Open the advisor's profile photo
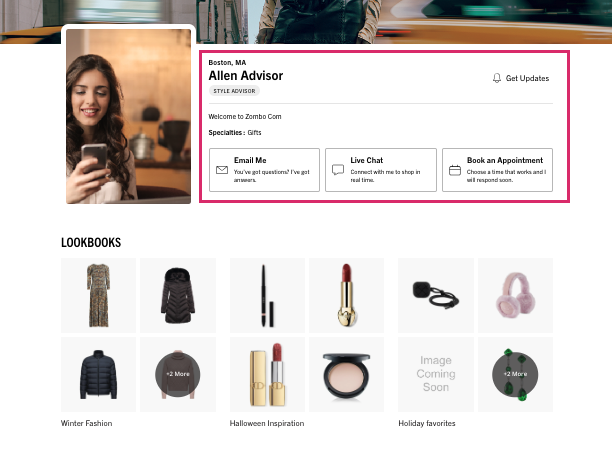The width and height of the screenshot is (612, 465). [x=128, y=116]
